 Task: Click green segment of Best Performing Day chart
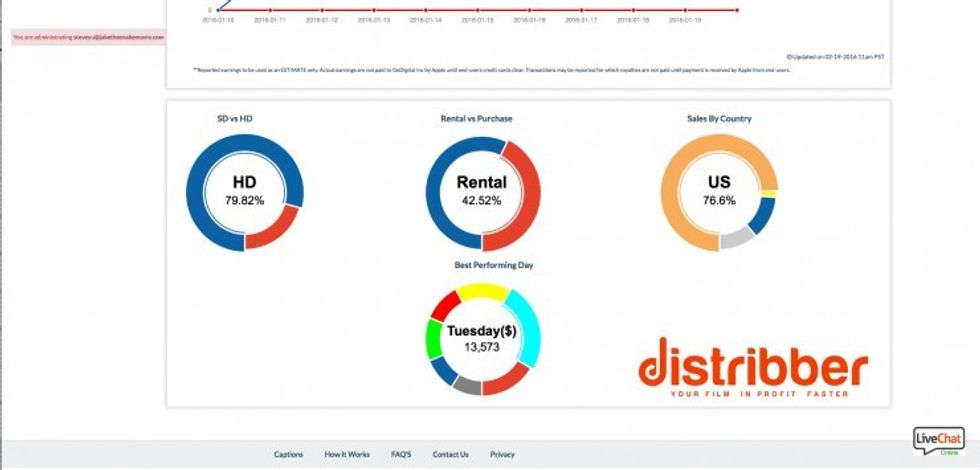[x=434, y=338]
